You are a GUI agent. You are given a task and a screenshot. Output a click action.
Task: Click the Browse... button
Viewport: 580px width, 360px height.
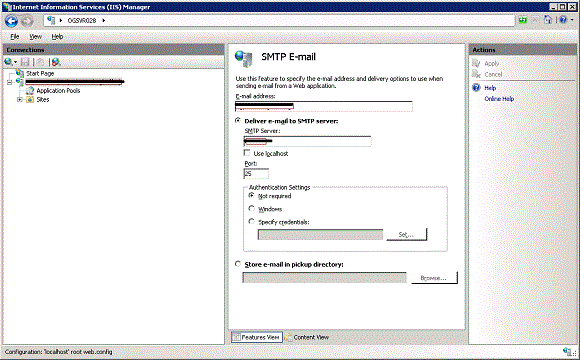[434, 278]
